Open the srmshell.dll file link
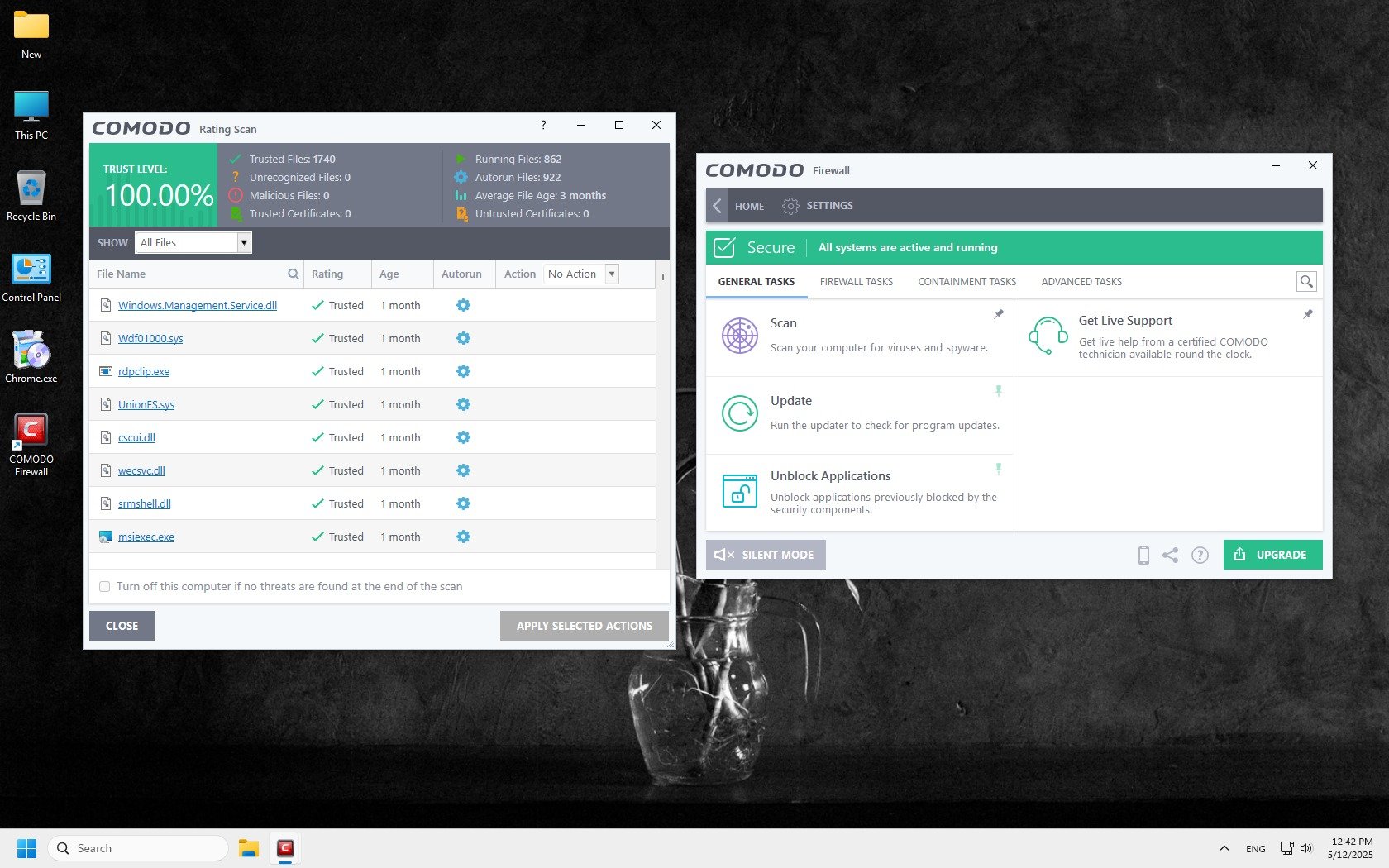The image size is (1389, 868). 145,503
